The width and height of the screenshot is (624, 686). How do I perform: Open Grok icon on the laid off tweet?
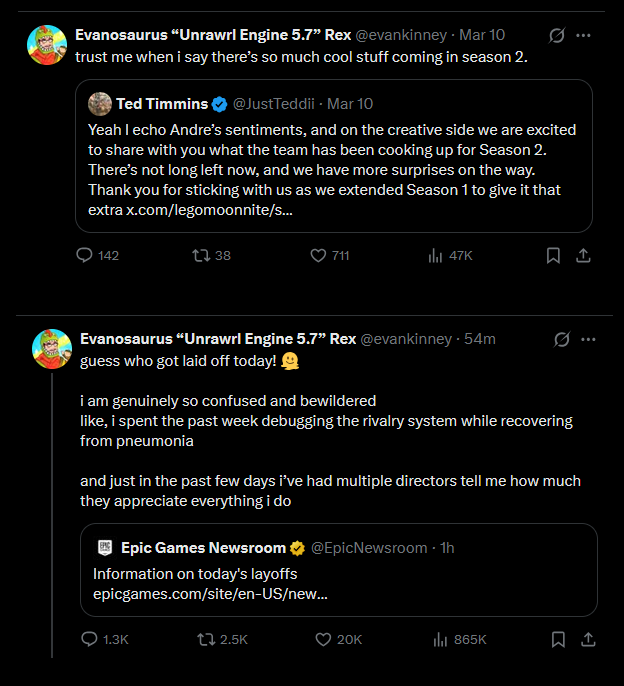563,339
